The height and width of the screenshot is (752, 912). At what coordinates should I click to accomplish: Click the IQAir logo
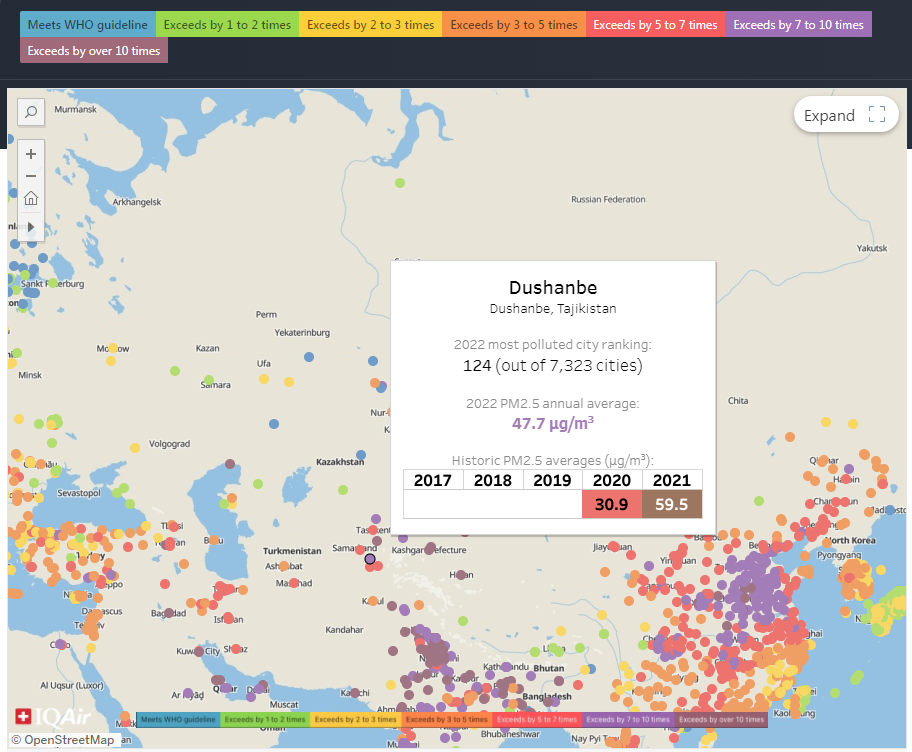click(x=45, y=717)
